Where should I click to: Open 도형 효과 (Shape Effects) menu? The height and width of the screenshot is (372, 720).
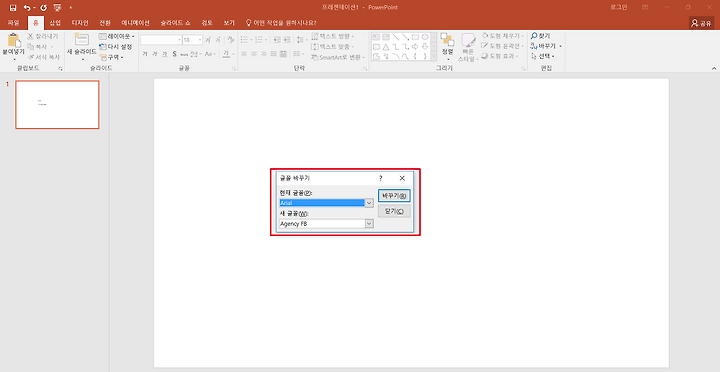[500, 56]
